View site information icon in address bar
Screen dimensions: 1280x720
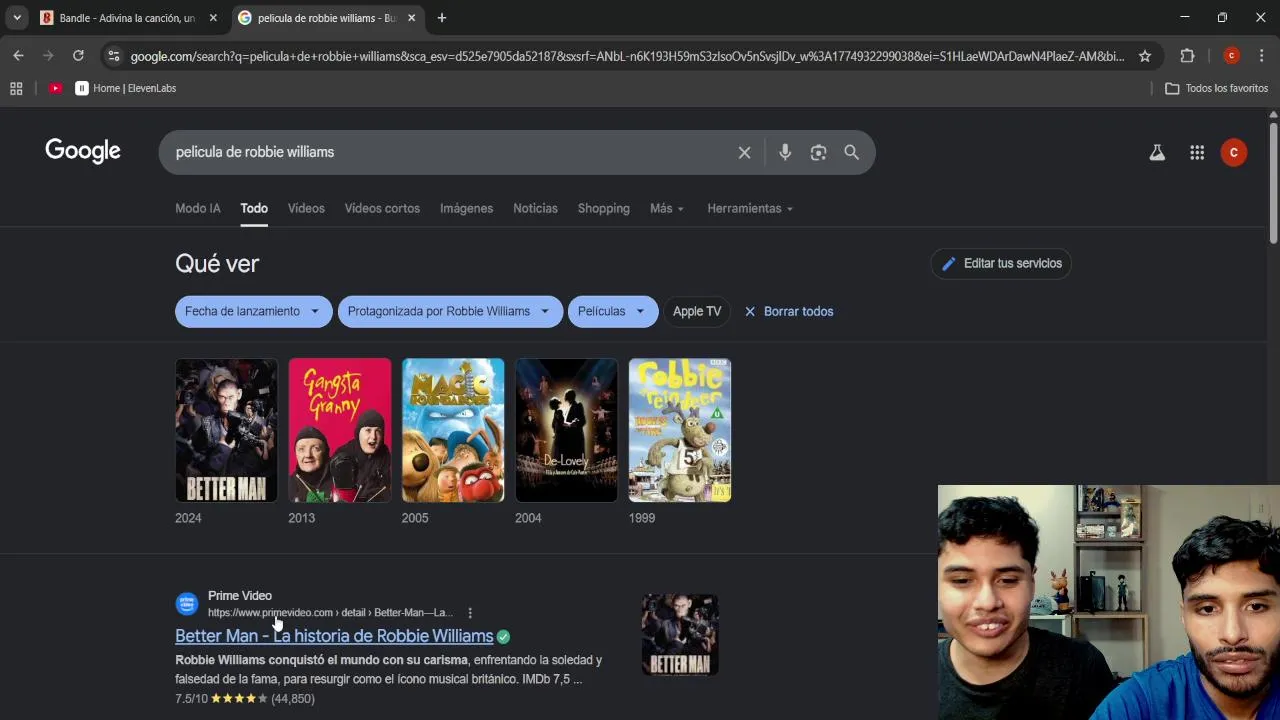tap(113, 56)
